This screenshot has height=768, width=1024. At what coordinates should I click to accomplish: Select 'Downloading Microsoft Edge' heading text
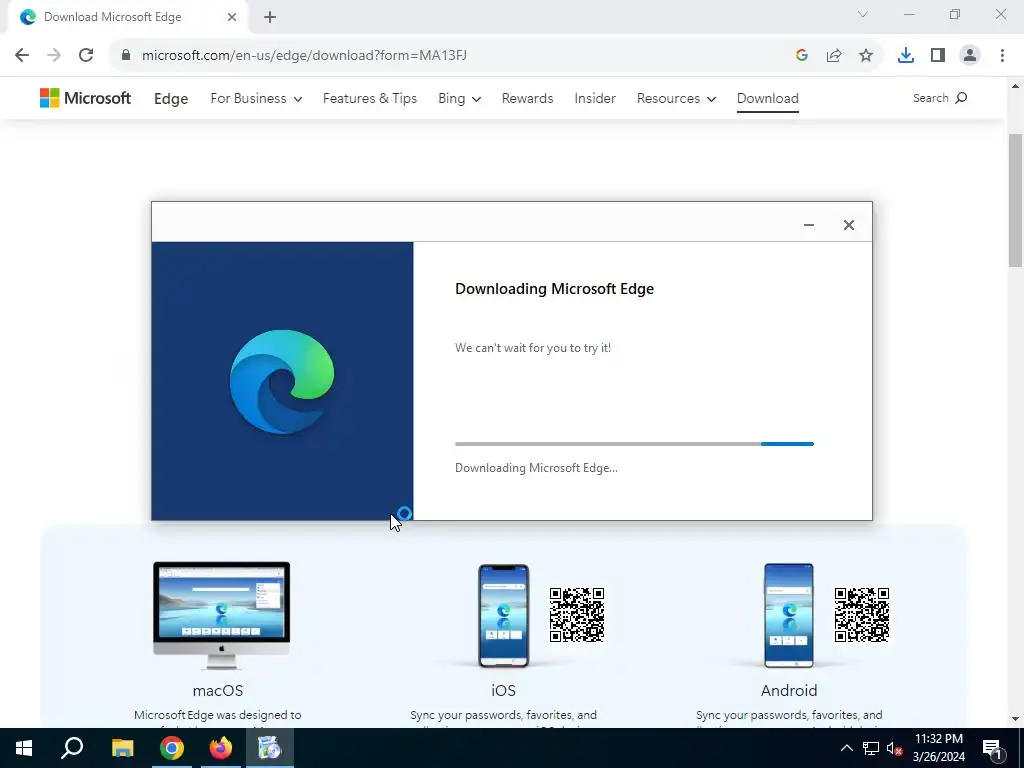point(554,289)
